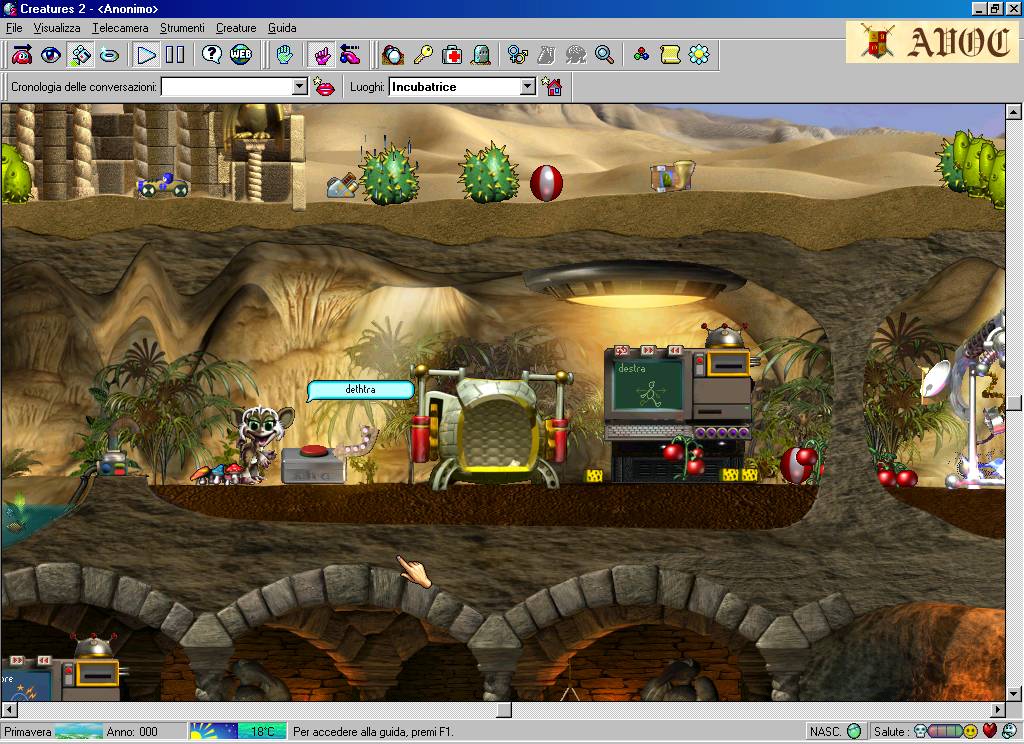Click the house favorite places icon
This screenshot has height=744, width=1024.
pyautogui.click(x=552, y=87)
